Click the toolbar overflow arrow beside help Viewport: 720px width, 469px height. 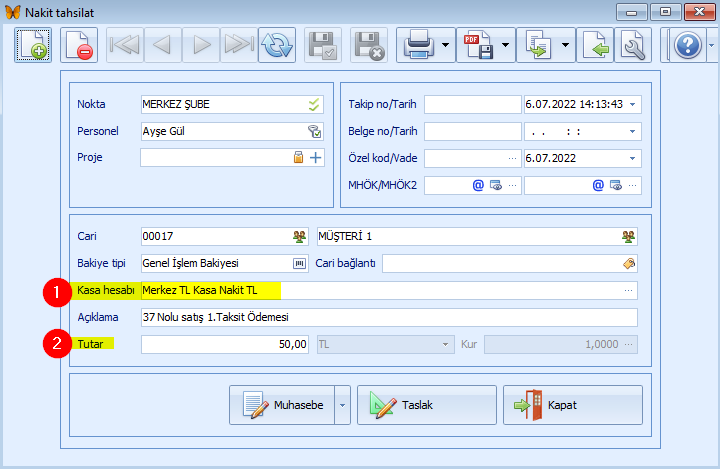pos(711,45)
